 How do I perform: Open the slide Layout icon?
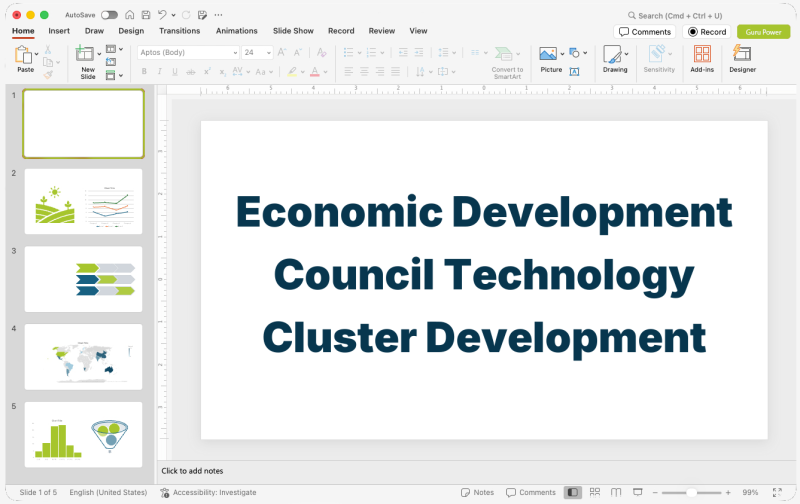[x=111, y=49]
